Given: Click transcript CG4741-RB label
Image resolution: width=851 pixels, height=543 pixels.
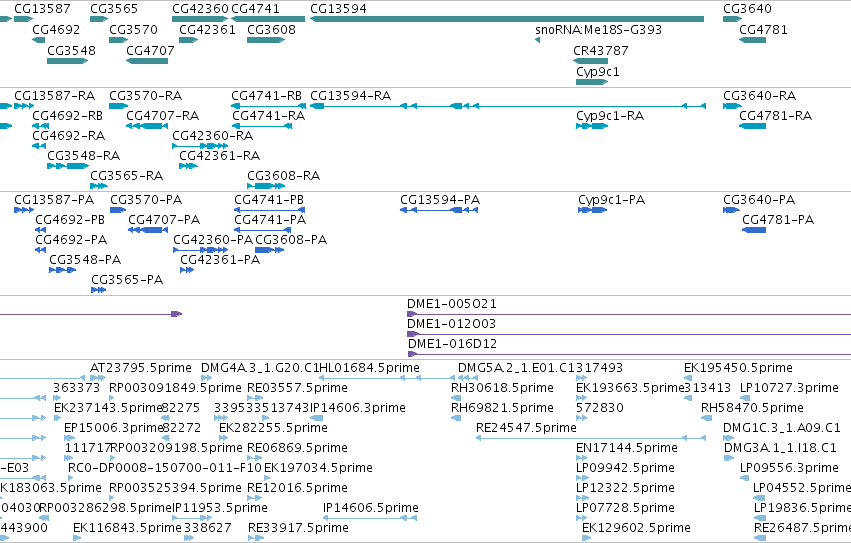Looking at the screenshot, I should pyautogui.click(x=266, y=96).
